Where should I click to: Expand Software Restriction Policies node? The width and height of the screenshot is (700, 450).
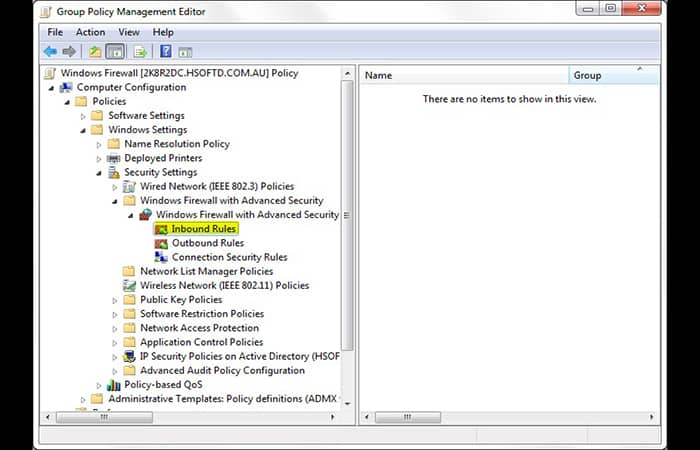tap(115, 314)
